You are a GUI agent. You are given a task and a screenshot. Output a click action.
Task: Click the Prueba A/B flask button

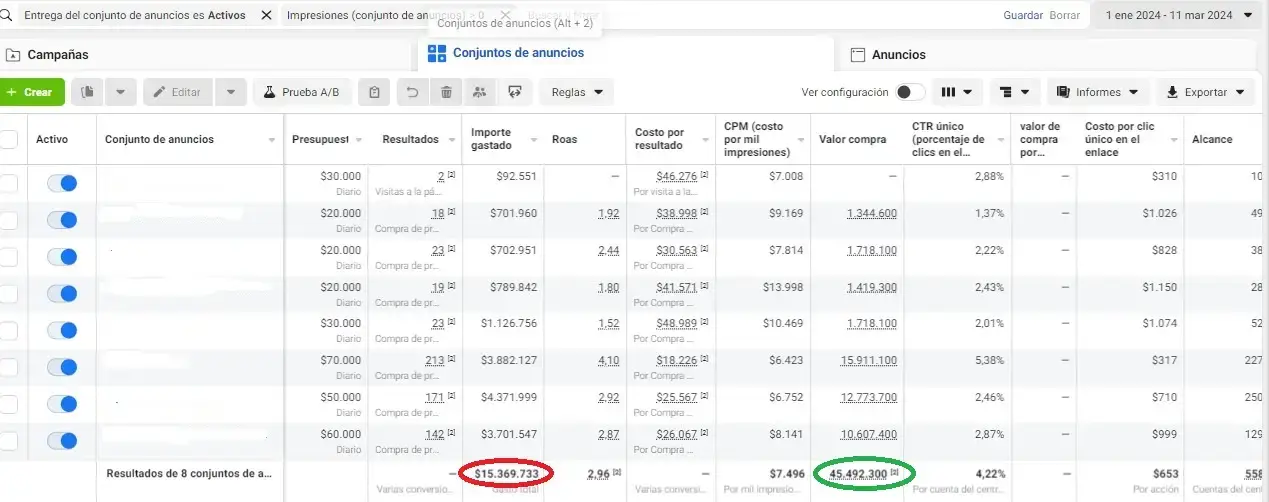pyautogui.click(x=302, y=92)
